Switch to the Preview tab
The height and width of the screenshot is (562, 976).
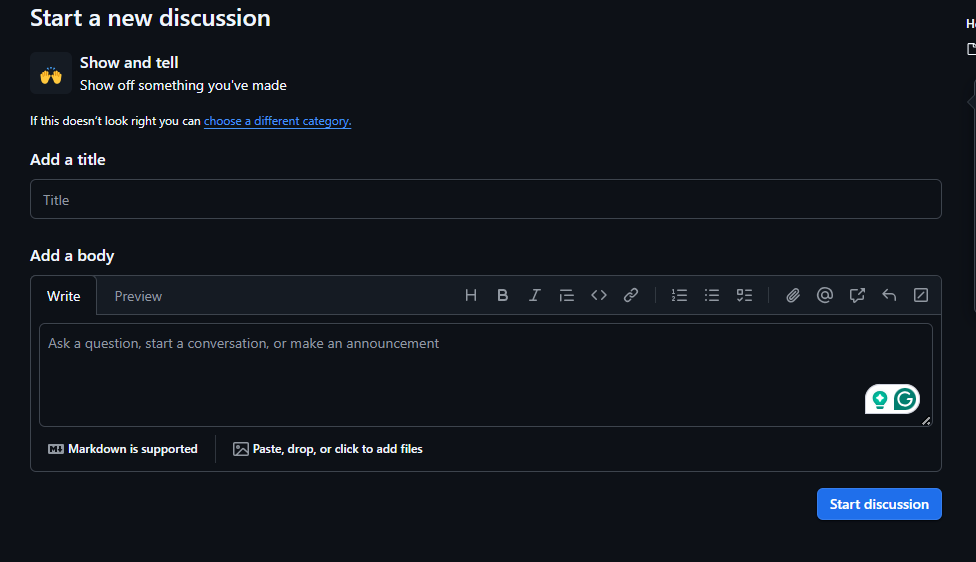tap(138, 296)
